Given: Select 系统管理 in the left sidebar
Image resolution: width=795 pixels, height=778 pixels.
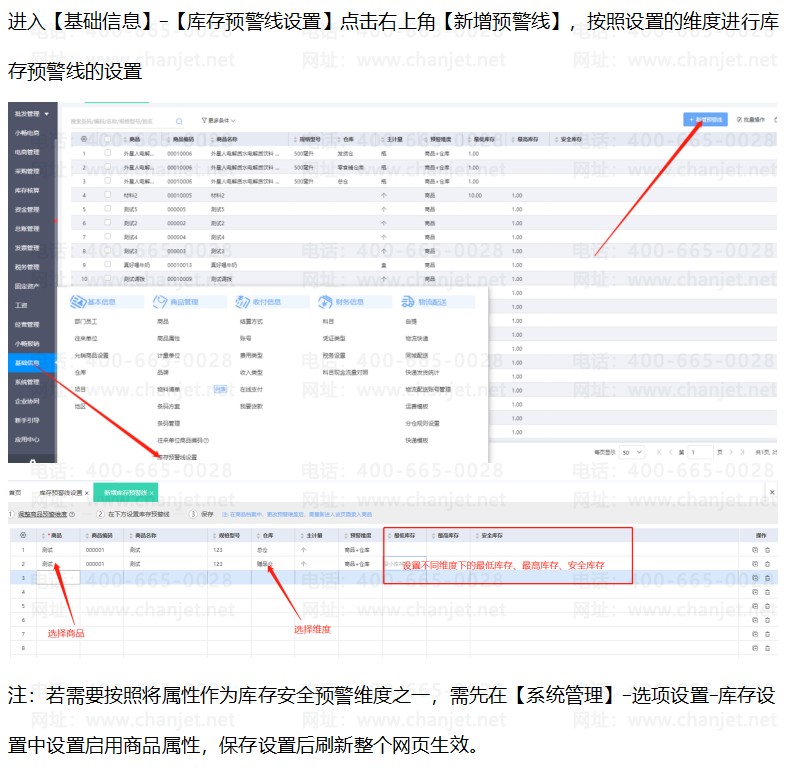Looking at the screenshot, I should [x=27, y=382].
